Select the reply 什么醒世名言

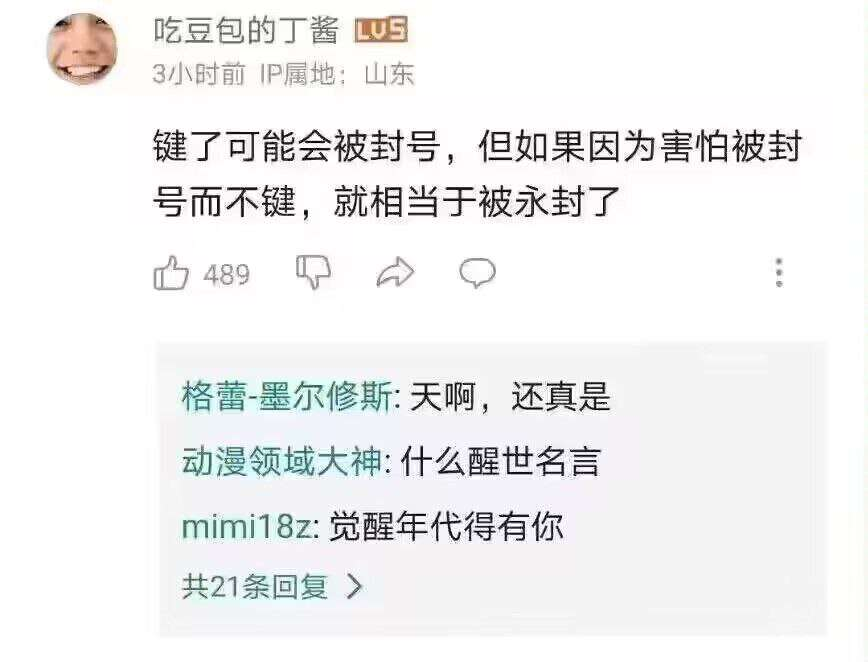click(500, 461)
